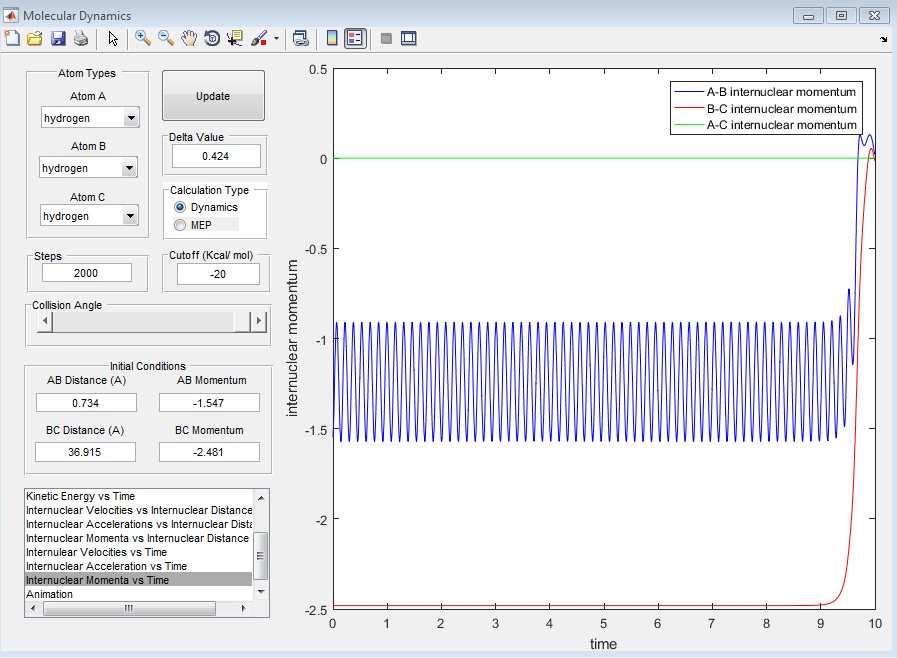The image size is (897, 658).
Task: Open file using folder icon
Action: (x=35, y=38)
